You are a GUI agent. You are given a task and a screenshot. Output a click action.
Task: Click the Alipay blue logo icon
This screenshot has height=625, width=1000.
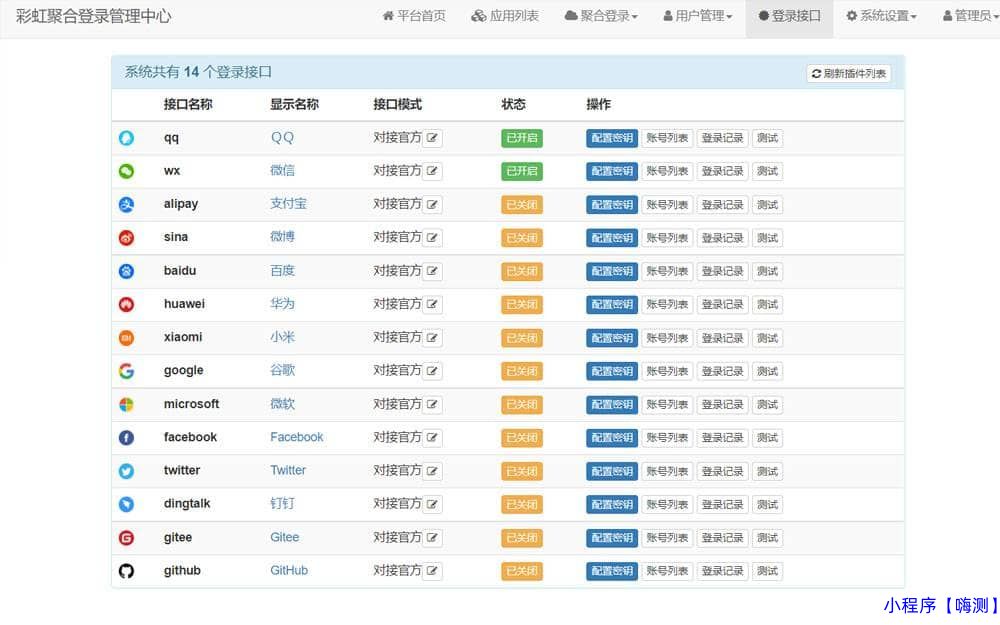(x=126, y=204)
